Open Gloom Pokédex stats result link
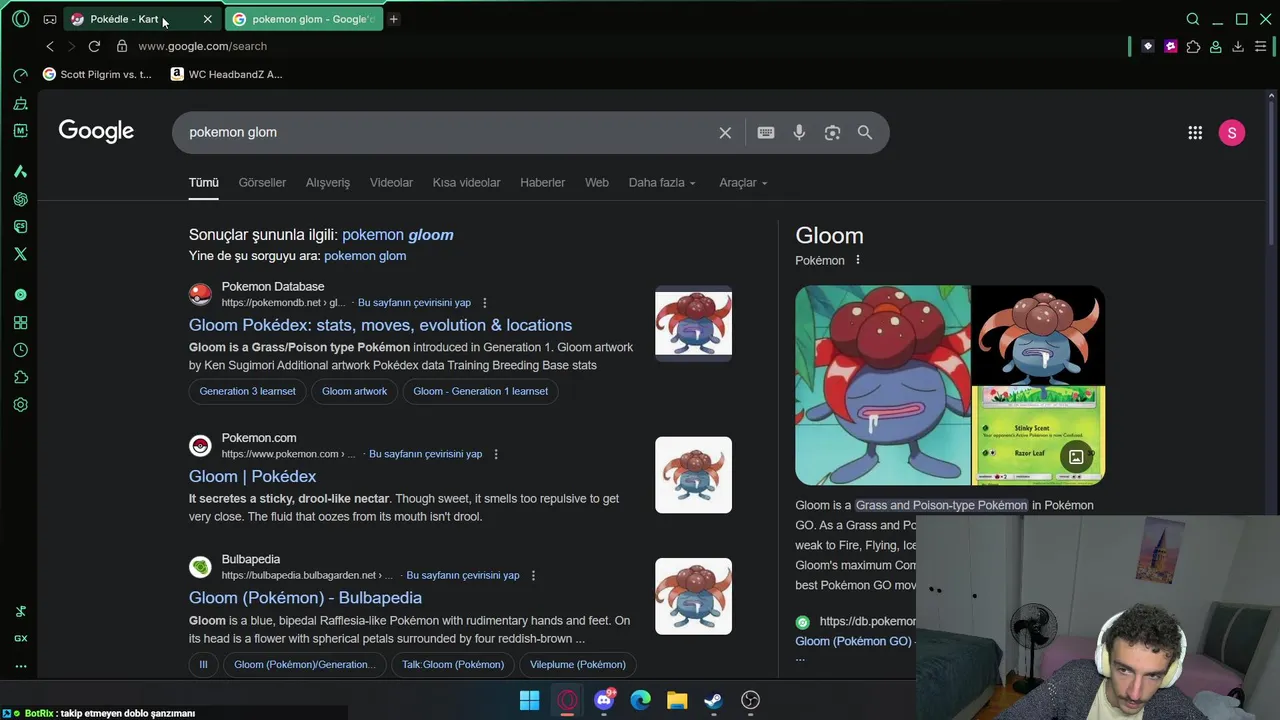The width and height of the screenshot is (1280, 720). pyautogui.click(x=380, y=325)
